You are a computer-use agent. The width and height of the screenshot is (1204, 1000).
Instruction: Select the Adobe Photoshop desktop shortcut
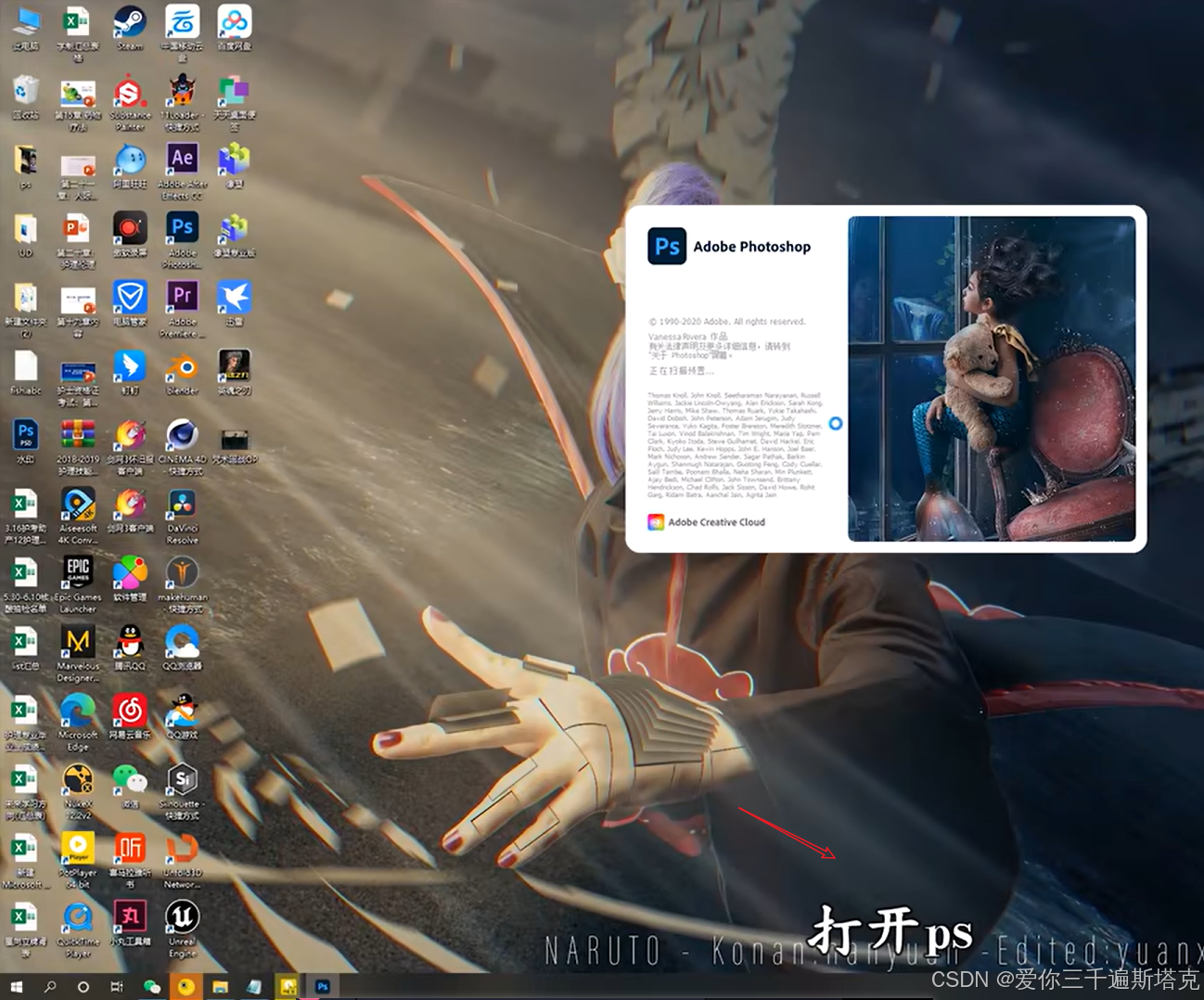click(183, 238)
